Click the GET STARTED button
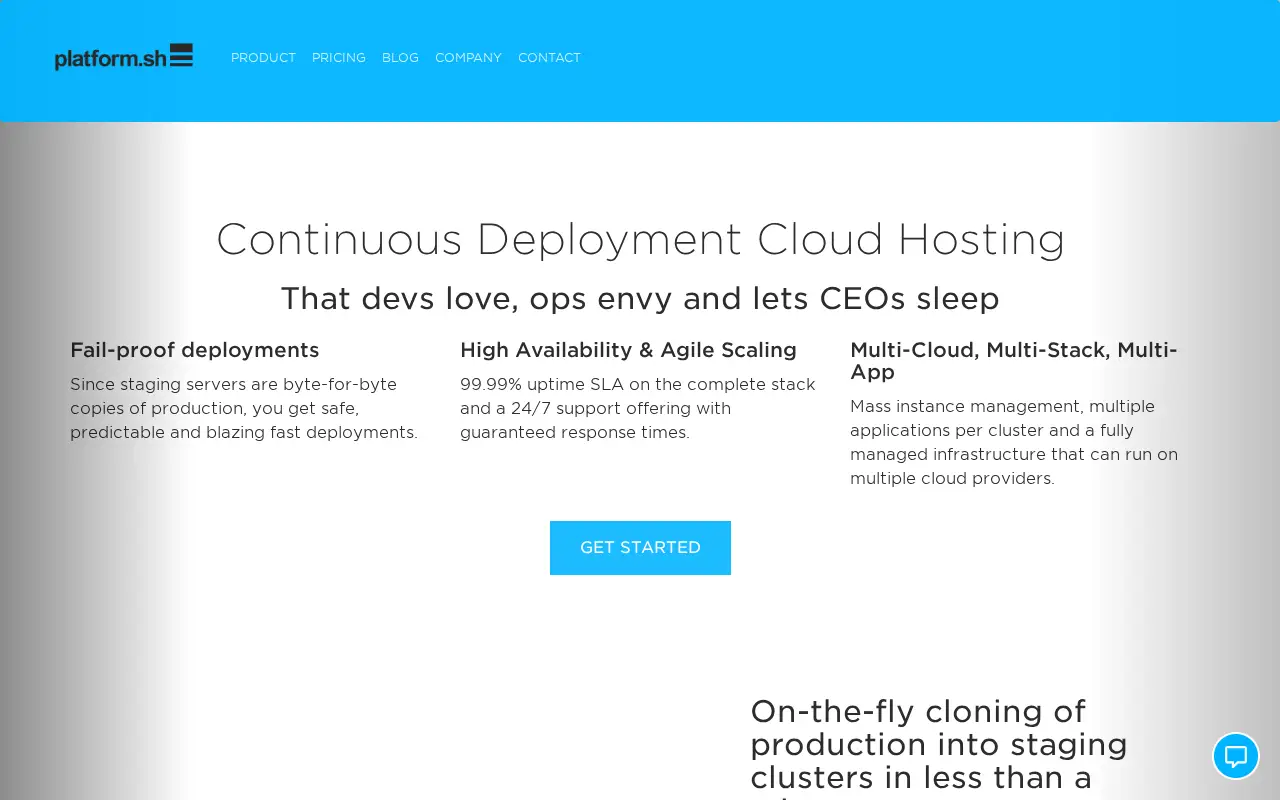 pos(640,548)
